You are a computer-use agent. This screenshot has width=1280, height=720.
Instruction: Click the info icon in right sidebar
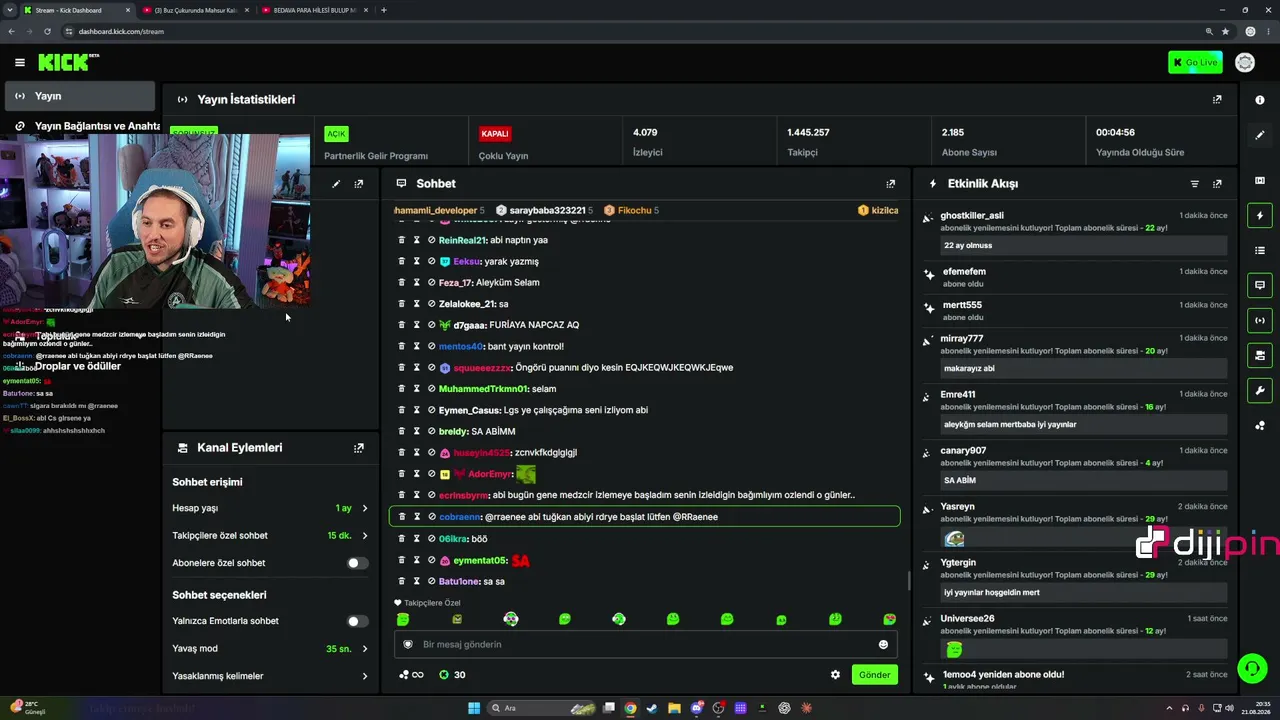coord(1260,100)
